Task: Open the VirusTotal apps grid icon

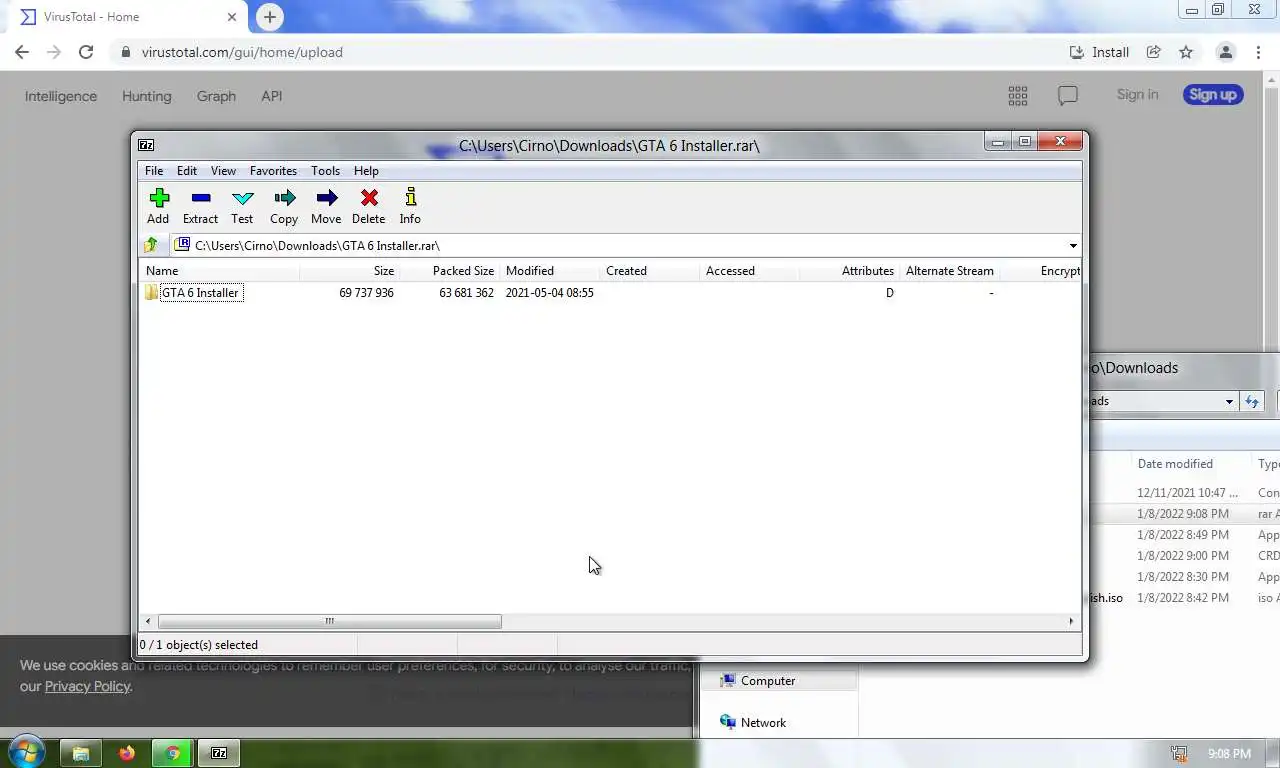Action: coord(1018,96)
